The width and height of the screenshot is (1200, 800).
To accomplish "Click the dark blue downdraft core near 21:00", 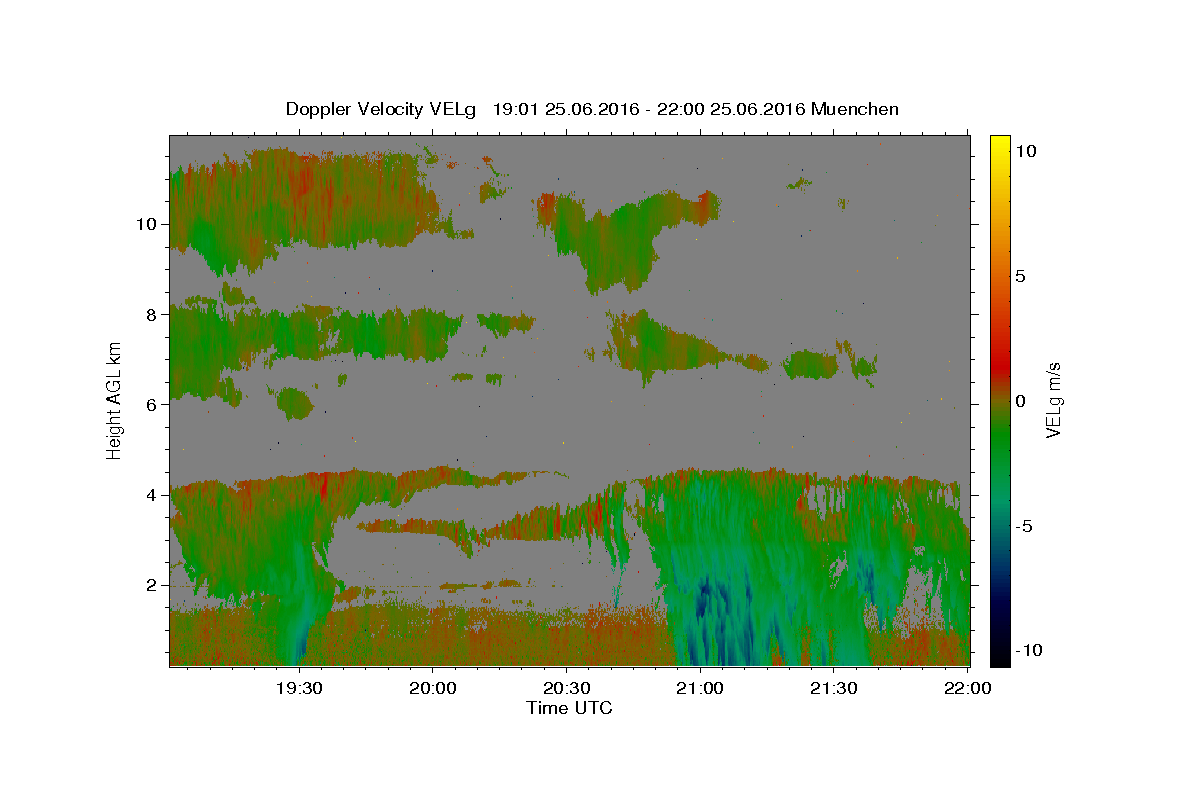I will pyautogui.click(x=712, y=598).
